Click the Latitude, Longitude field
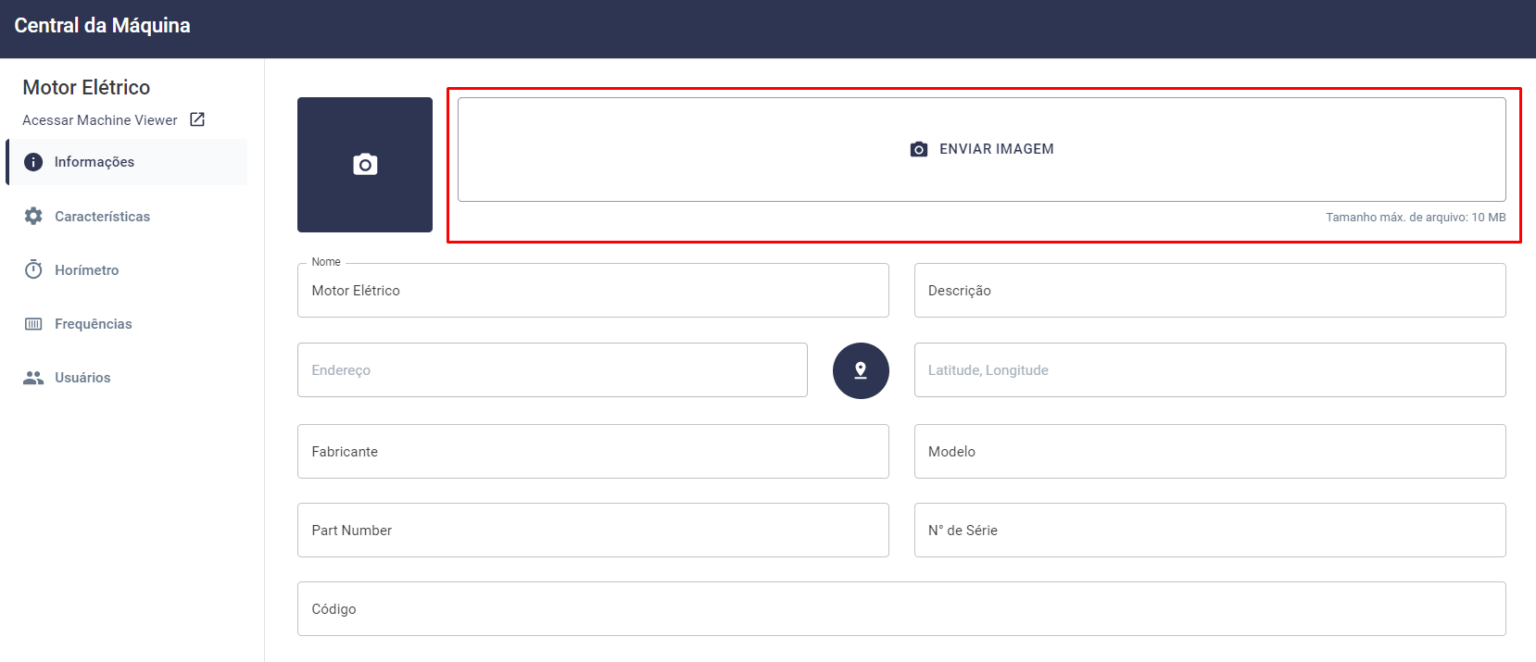 (1209, 370)
